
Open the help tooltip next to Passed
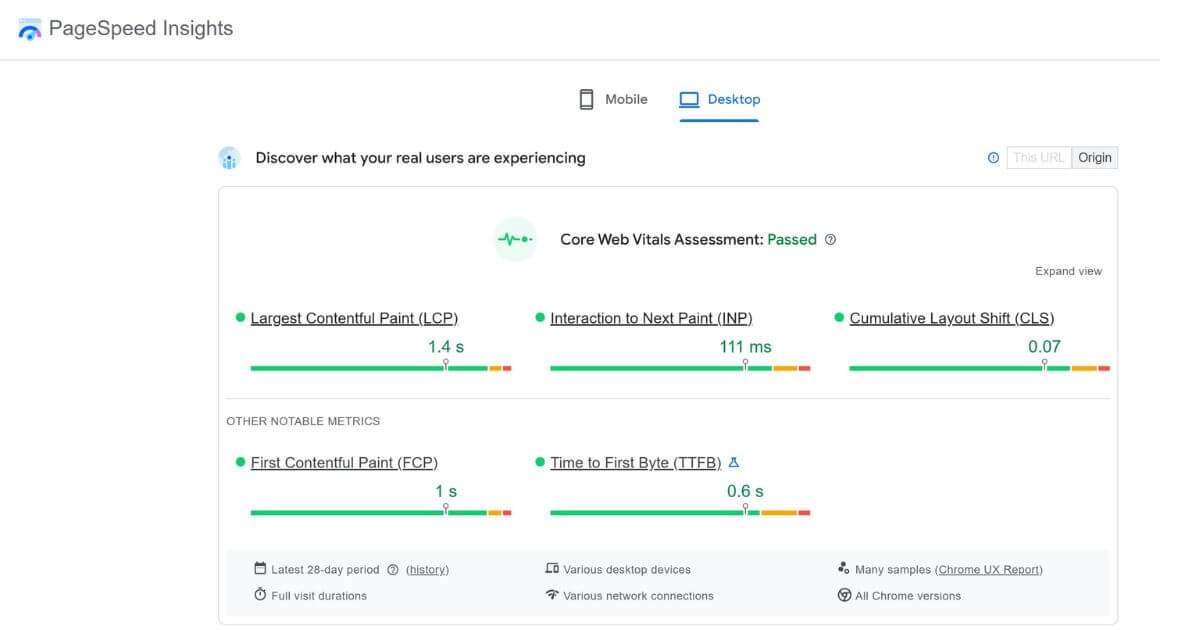click(831, 239)
